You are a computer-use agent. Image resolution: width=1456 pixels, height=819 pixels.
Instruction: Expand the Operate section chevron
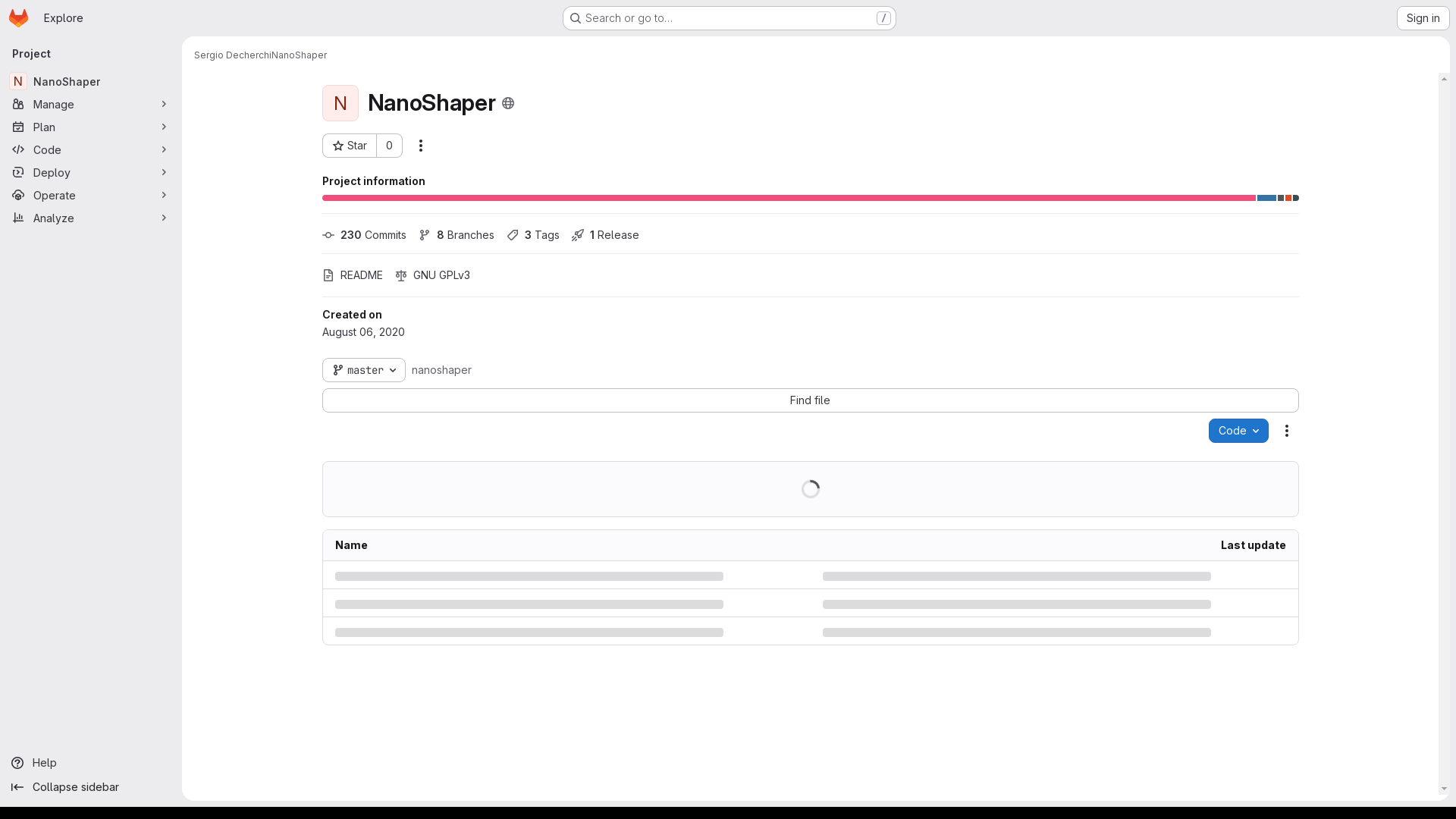pos(164,195)
